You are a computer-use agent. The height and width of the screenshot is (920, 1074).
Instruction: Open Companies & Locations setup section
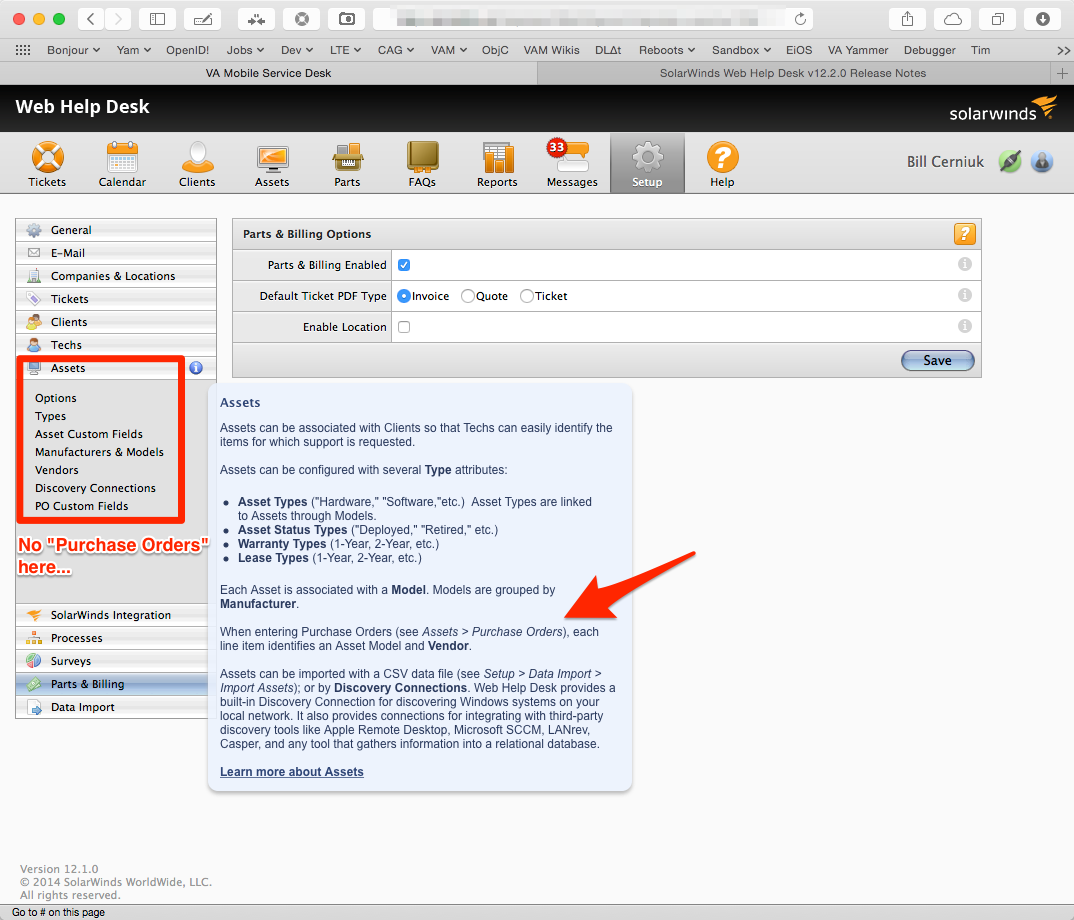116,276
